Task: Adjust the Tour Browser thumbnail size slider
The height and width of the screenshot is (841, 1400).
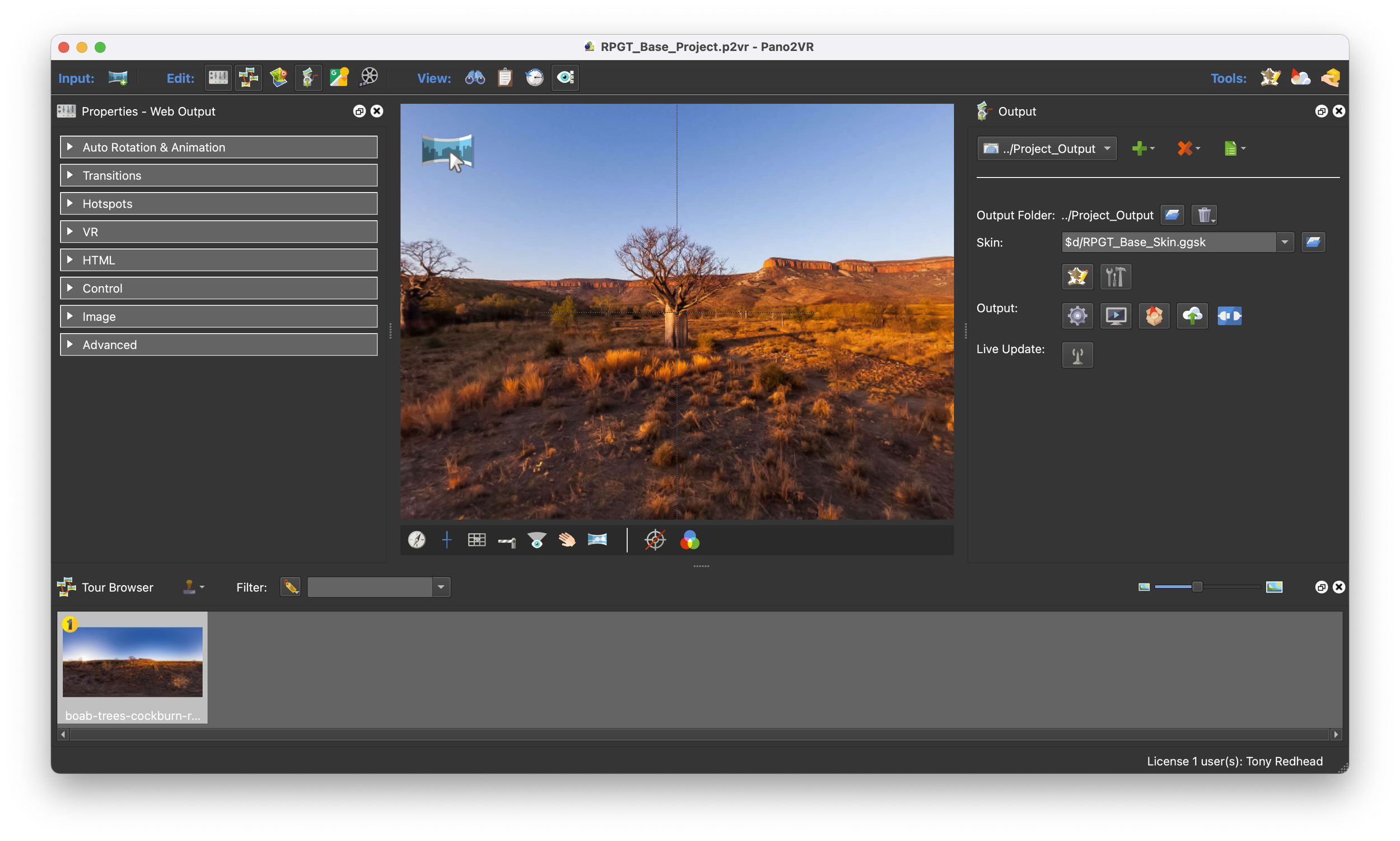Action: [1197, 587]
